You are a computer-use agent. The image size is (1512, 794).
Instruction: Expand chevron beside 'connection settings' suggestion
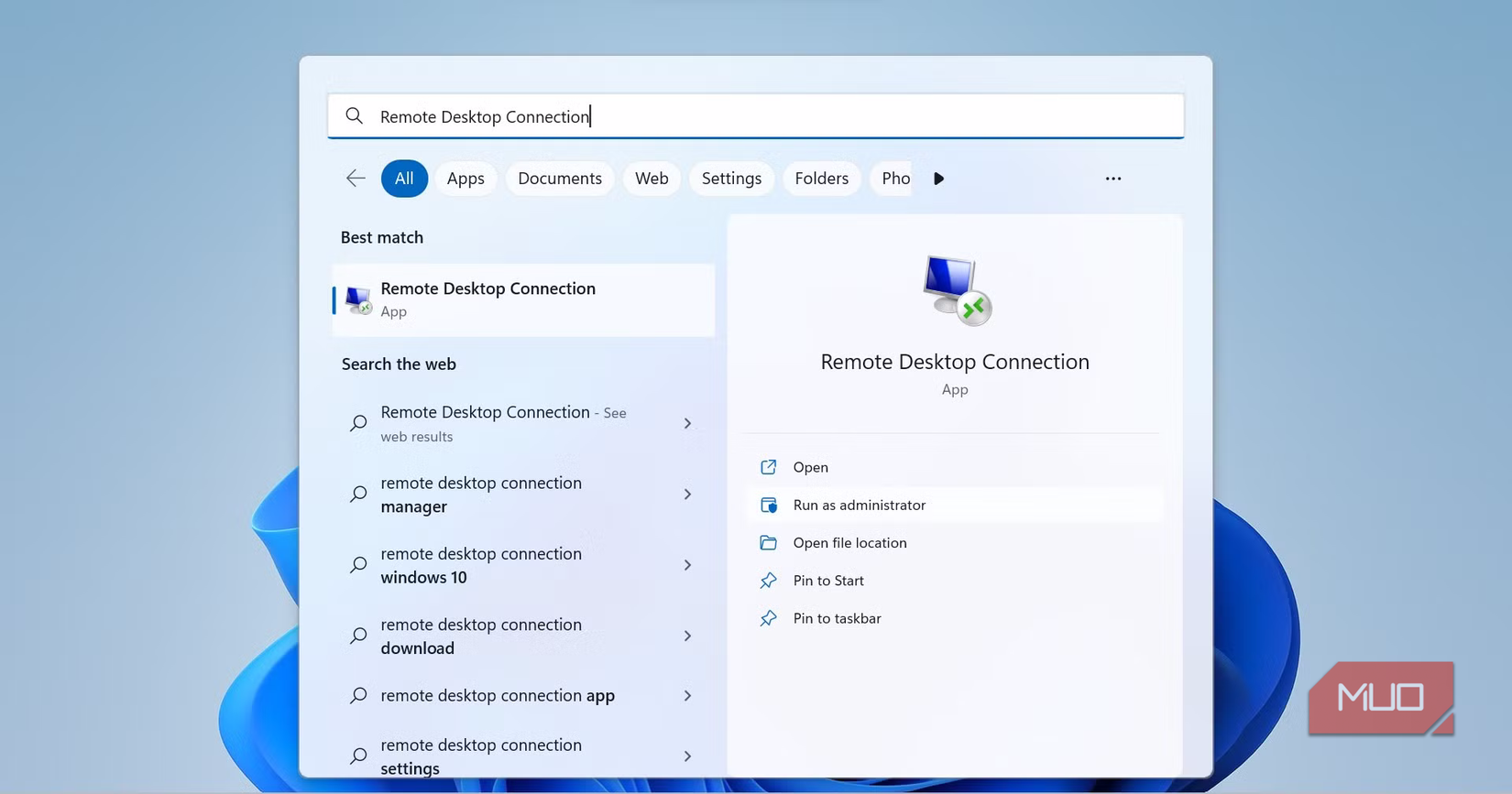coord(687,756)
